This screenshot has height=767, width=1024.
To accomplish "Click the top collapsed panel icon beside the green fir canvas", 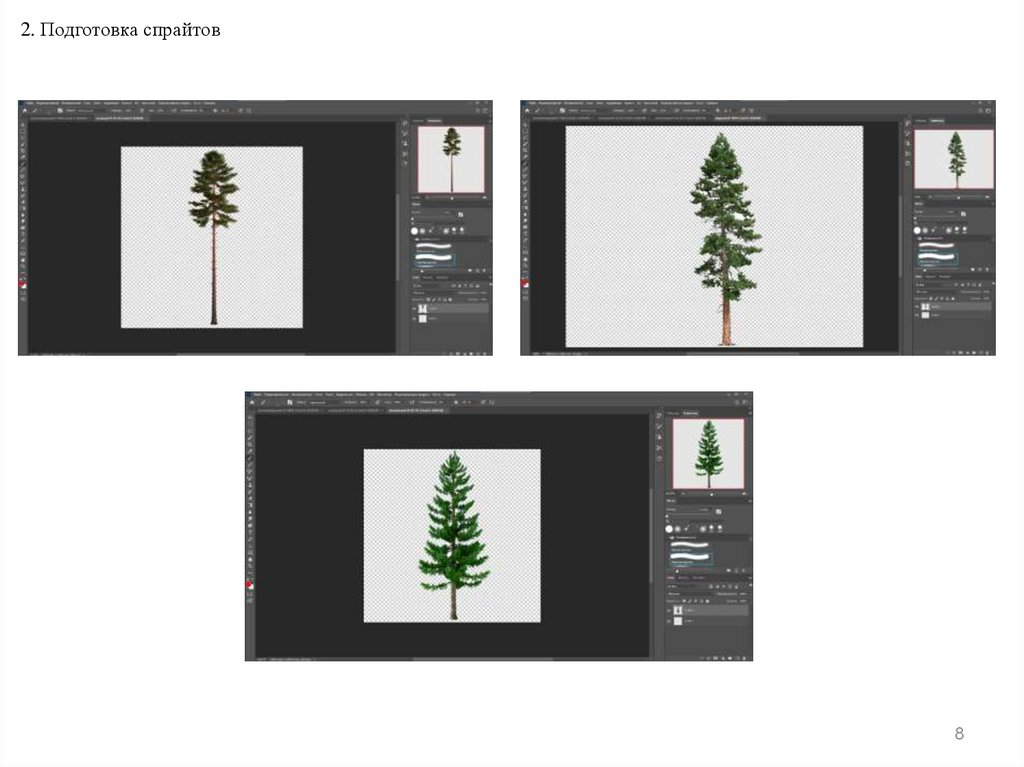I will [x=659, y=416].
